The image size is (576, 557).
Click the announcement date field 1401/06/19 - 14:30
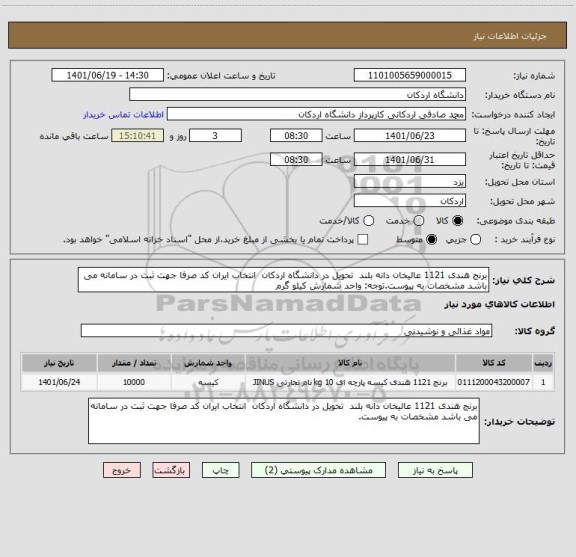pyautogui.click(x=108, y=75)
